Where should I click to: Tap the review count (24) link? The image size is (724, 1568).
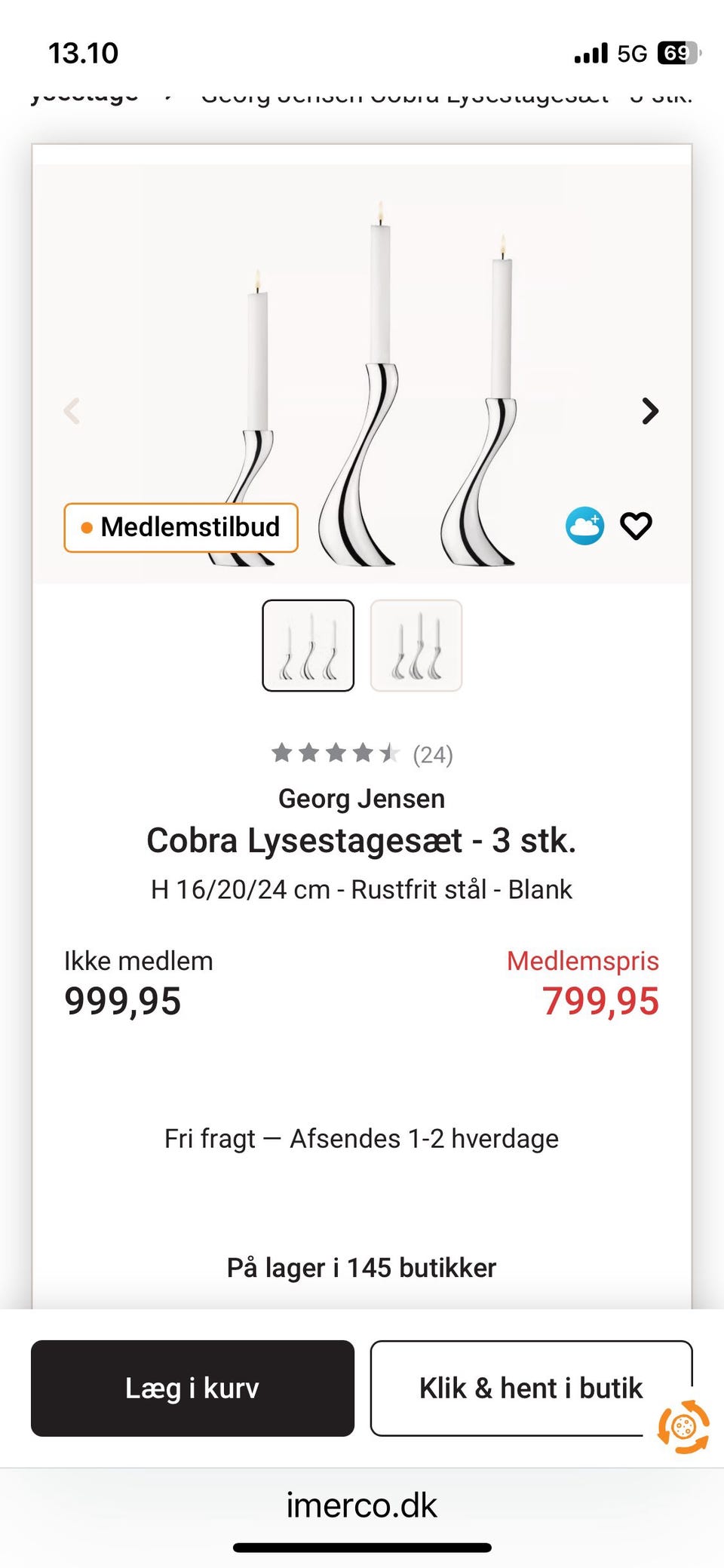[x=431, y=753]
